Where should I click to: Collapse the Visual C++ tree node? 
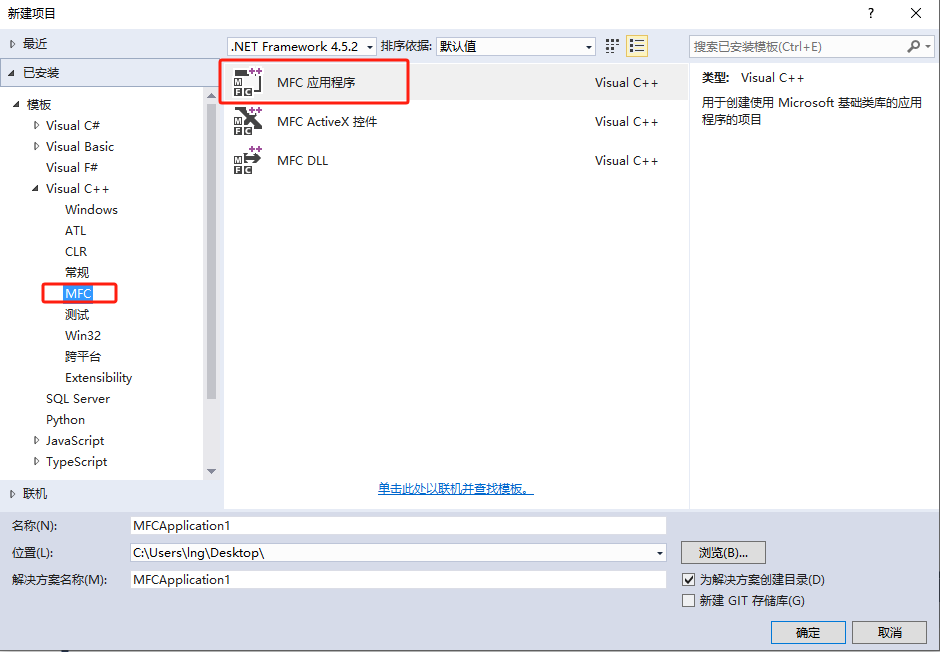coord(35,188)
